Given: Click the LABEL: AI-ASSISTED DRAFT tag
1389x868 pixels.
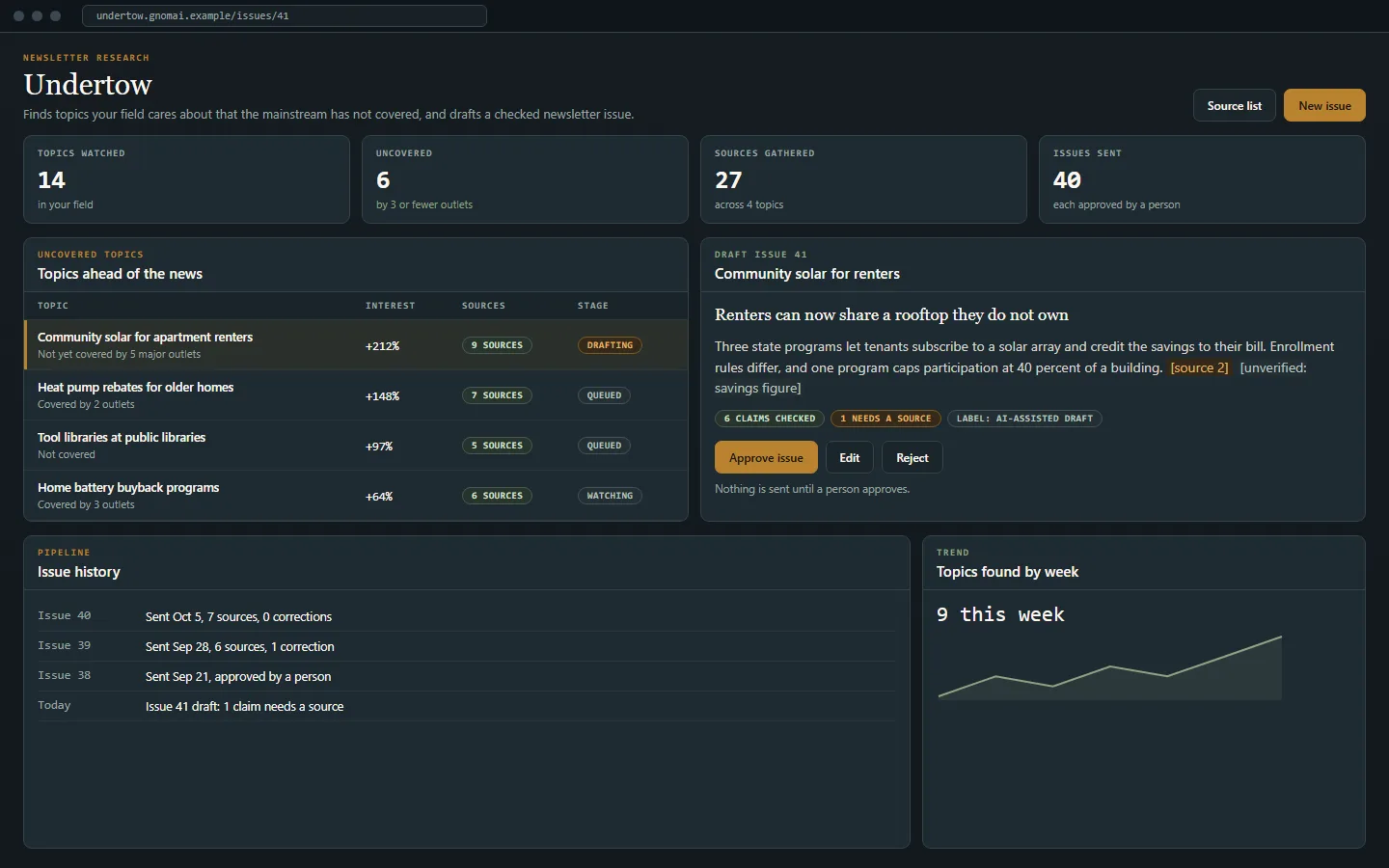Looking at the screenshot, I should click(1024, 419).
